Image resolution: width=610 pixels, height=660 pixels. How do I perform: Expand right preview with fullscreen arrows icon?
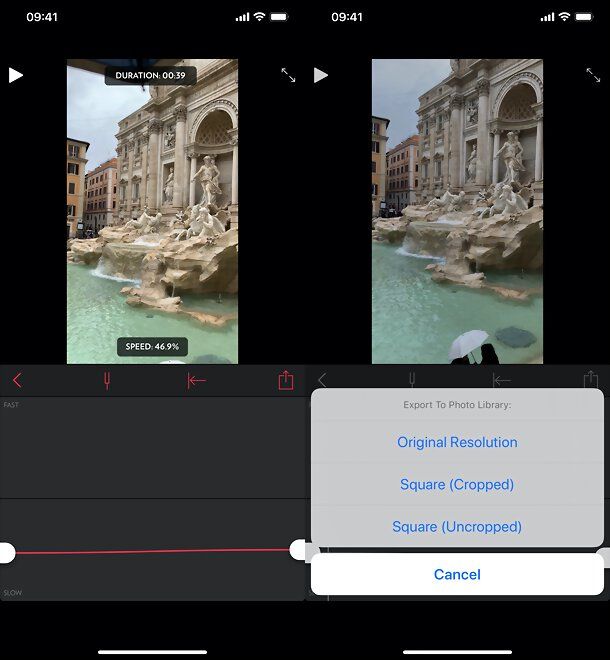point(593,75)
